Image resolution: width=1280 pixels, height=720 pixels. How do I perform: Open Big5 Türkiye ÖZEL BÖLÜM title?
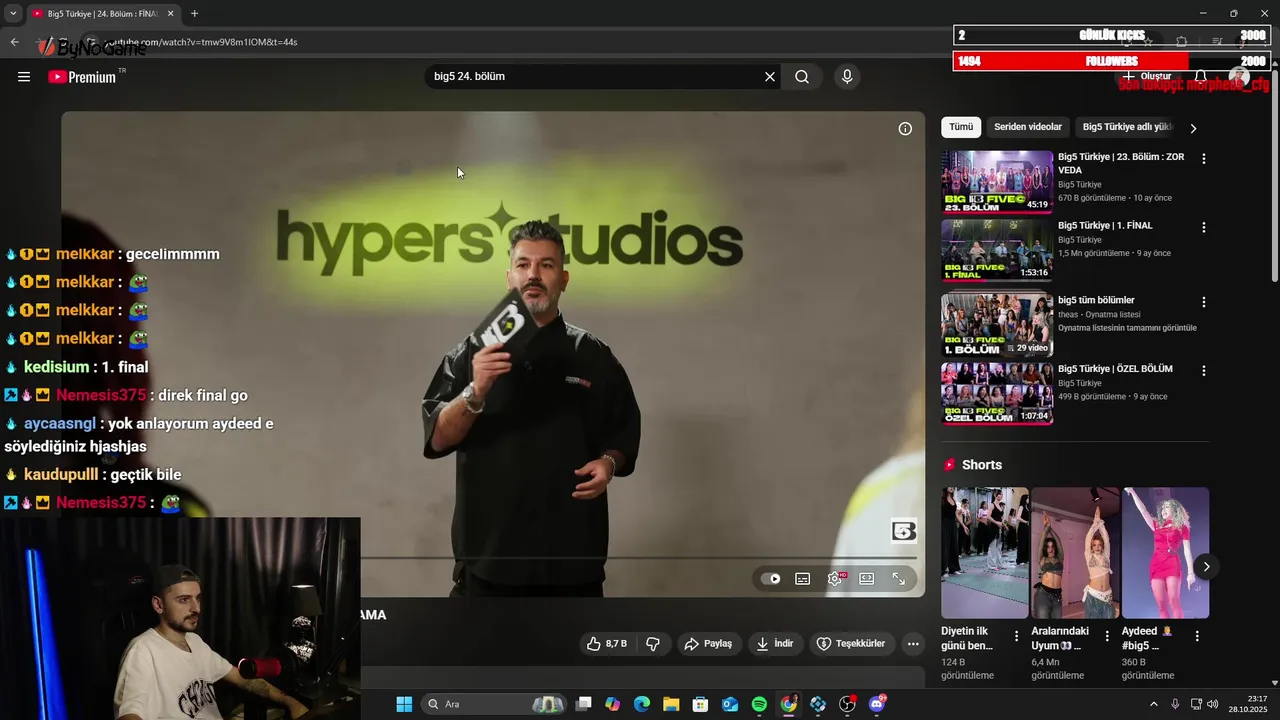[1115, 369]
